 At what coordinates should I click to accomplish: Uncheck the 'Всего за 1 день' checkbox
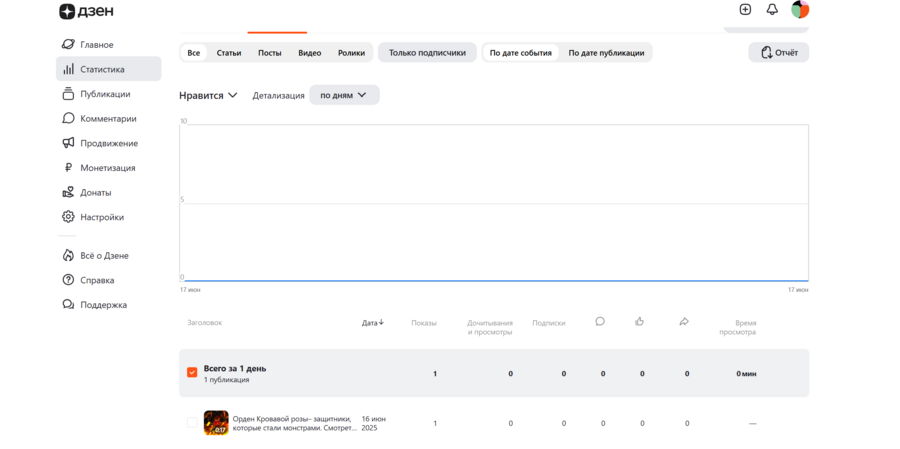coord(192,373)
